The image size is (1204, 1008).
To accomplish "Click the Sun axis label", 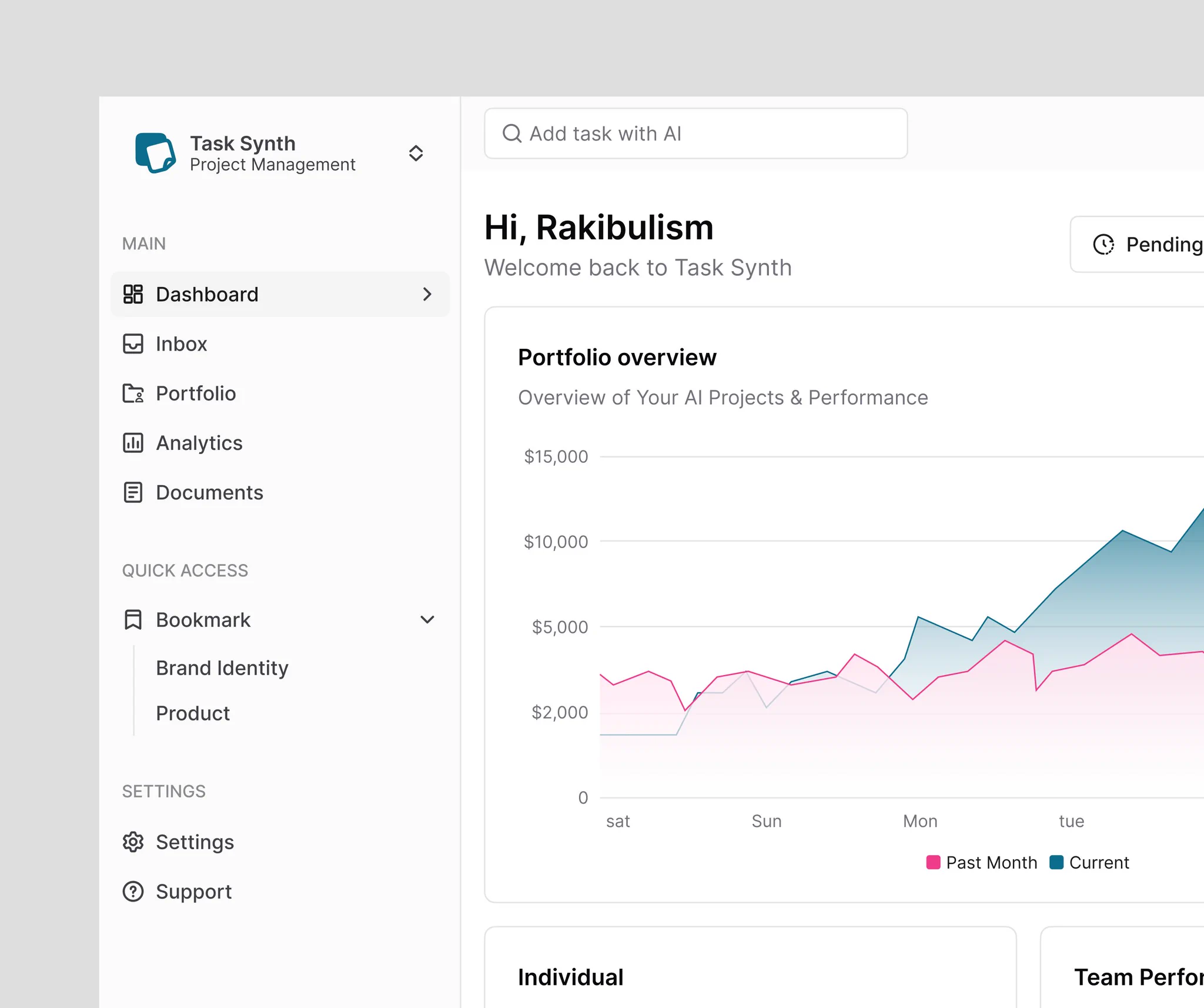I will (767, 821).
